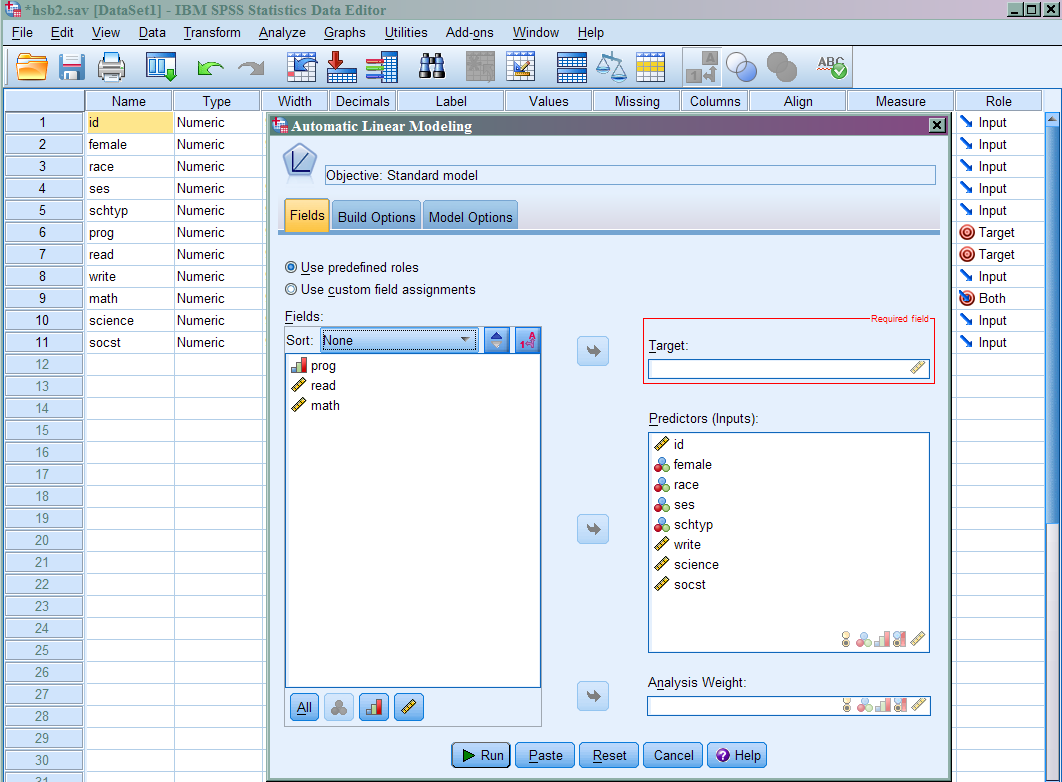
Task: Click the Run button
Action: (481, 755)
